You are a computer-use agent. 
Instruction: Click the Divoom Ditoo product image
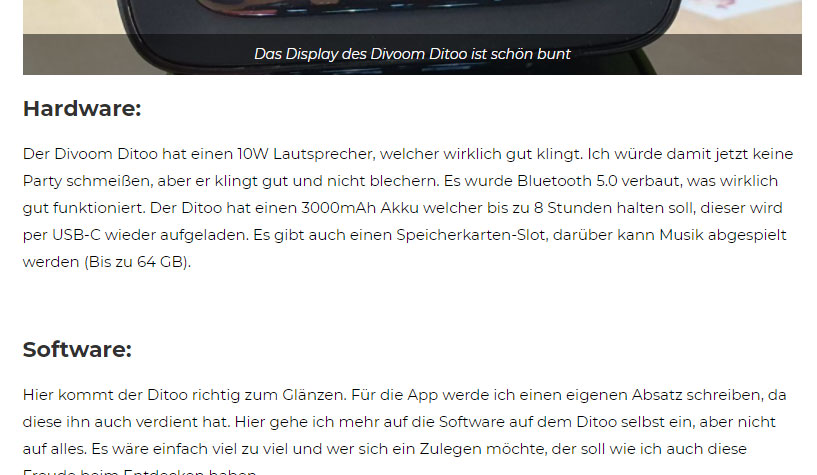pyautogui.click(x=412, y=37)
